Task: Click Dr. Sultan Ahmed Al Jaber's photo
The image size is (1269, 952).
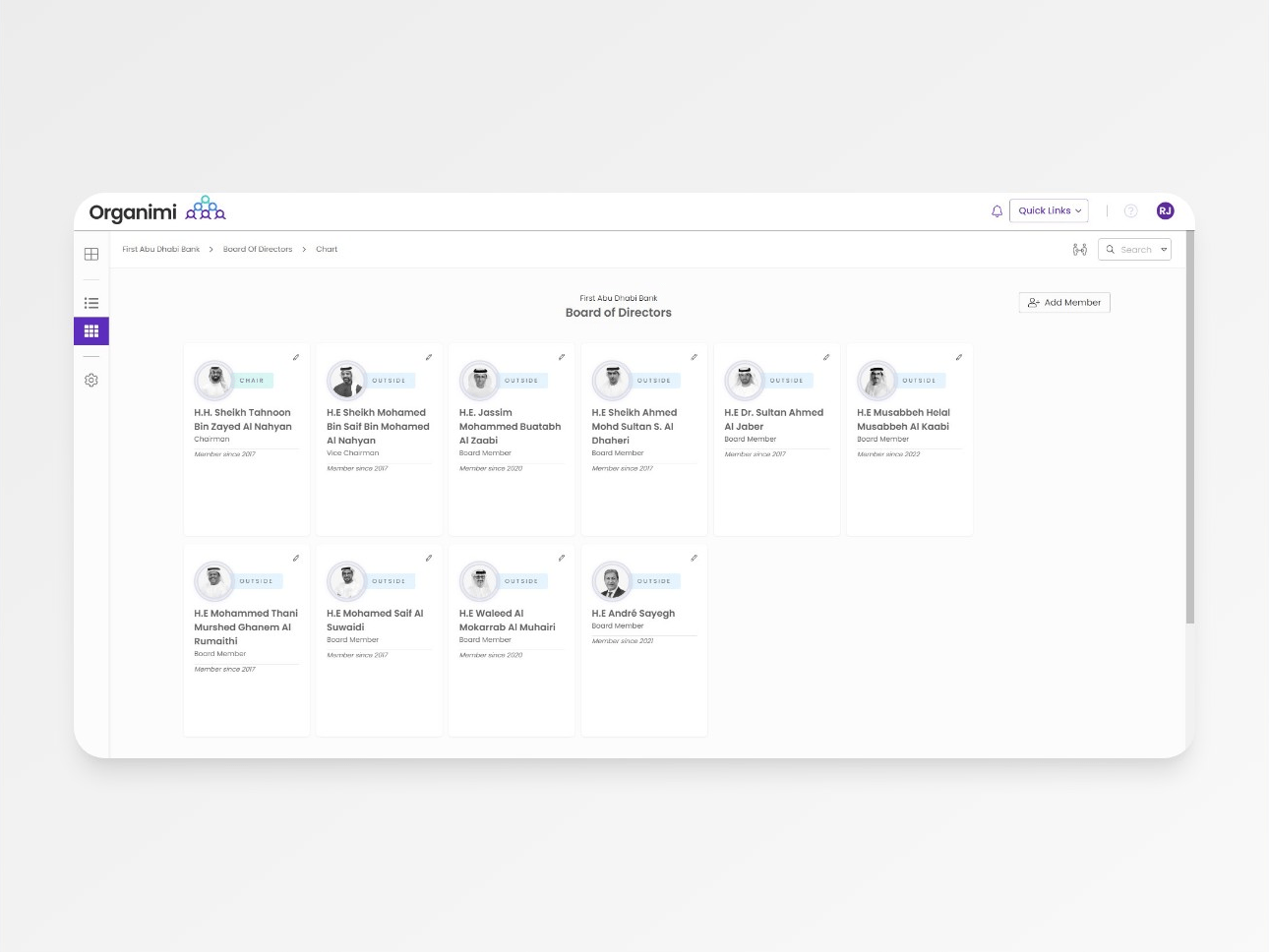Action: pos(745,380)
